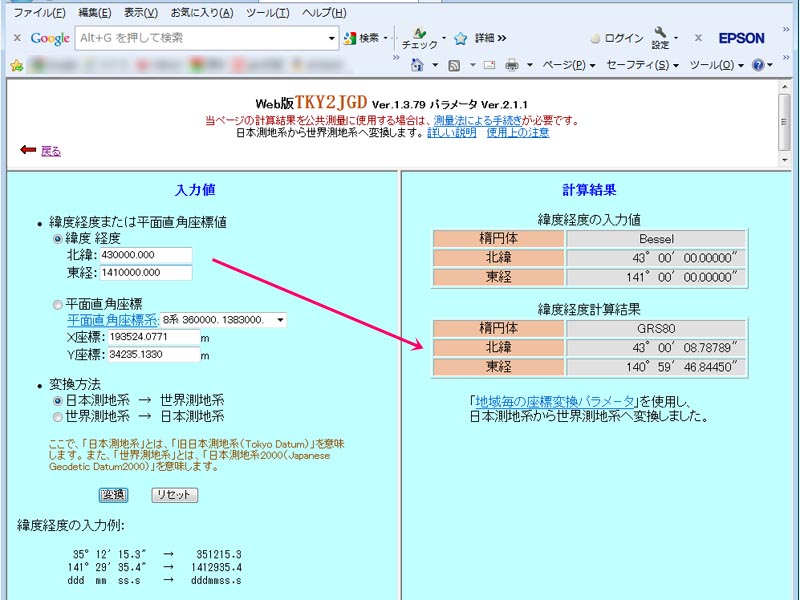Select the 平面直角座標 radio button
This screenshot has height=600, width=800.
(x=57, y=305)
